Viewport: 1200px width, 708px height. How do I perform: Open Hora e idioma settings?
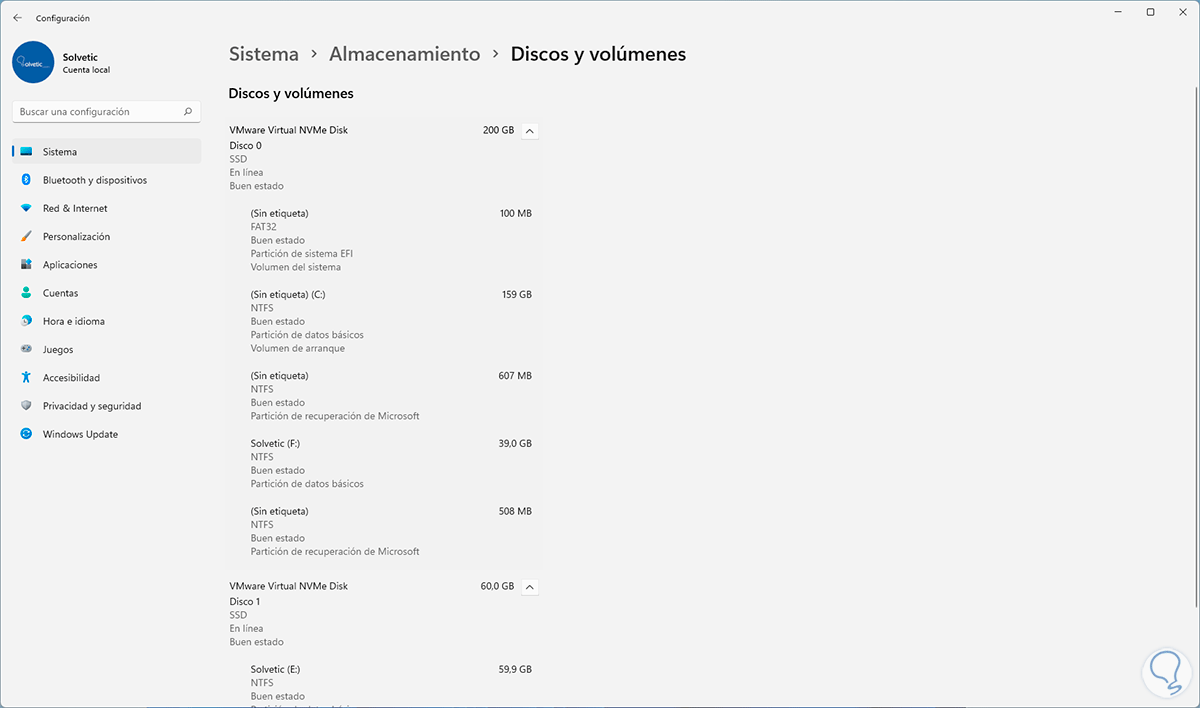(73, 321)
